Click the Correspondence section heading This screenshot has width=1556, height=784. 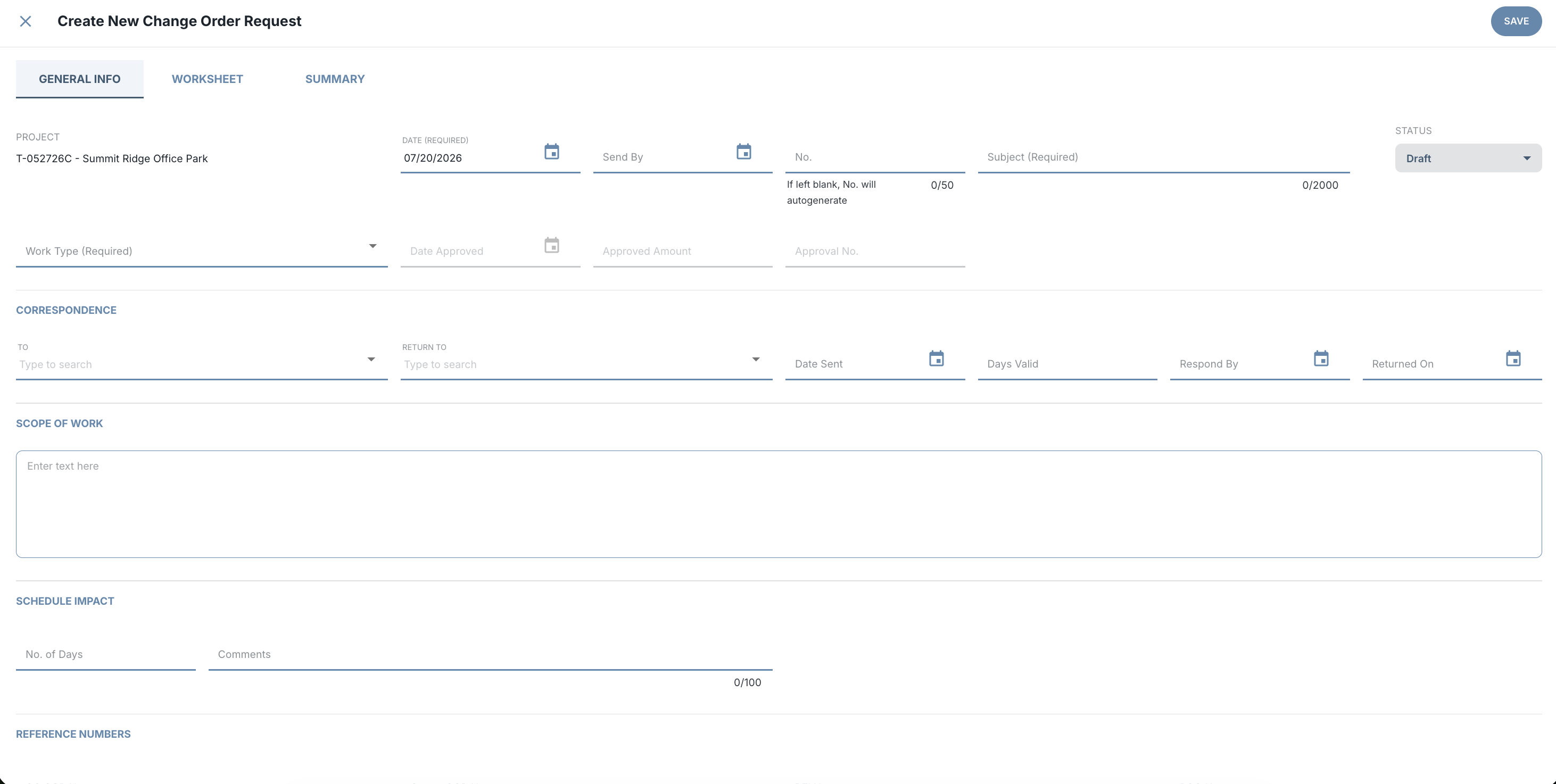(67, 310)
